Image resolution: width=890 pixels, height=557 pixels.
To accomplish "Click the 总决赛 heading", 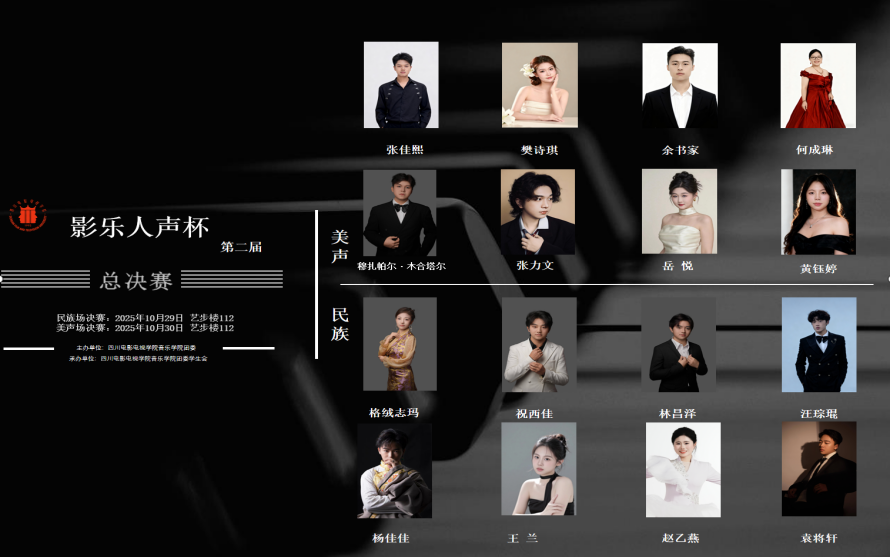I will coord(136,281).
